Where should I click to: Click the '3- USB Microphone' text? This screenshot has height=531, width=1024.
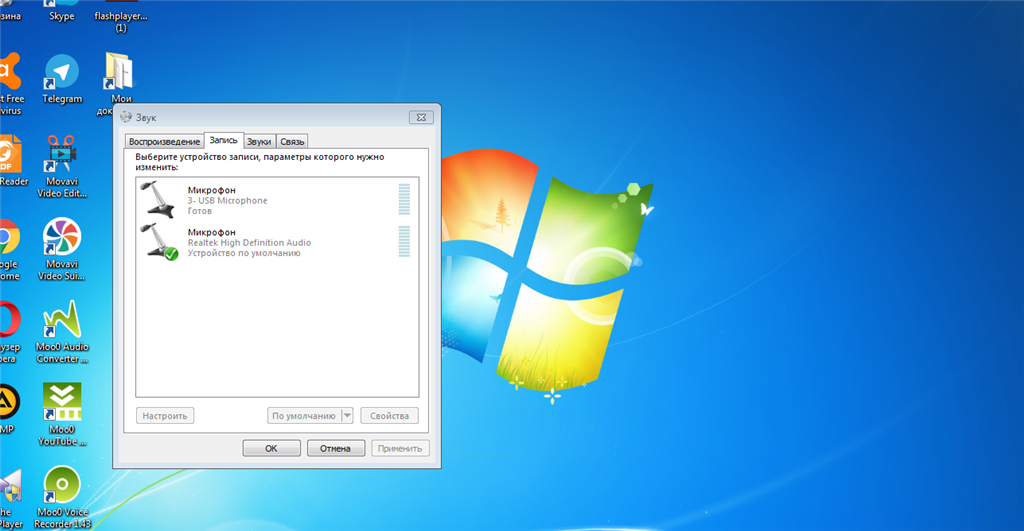227,201
